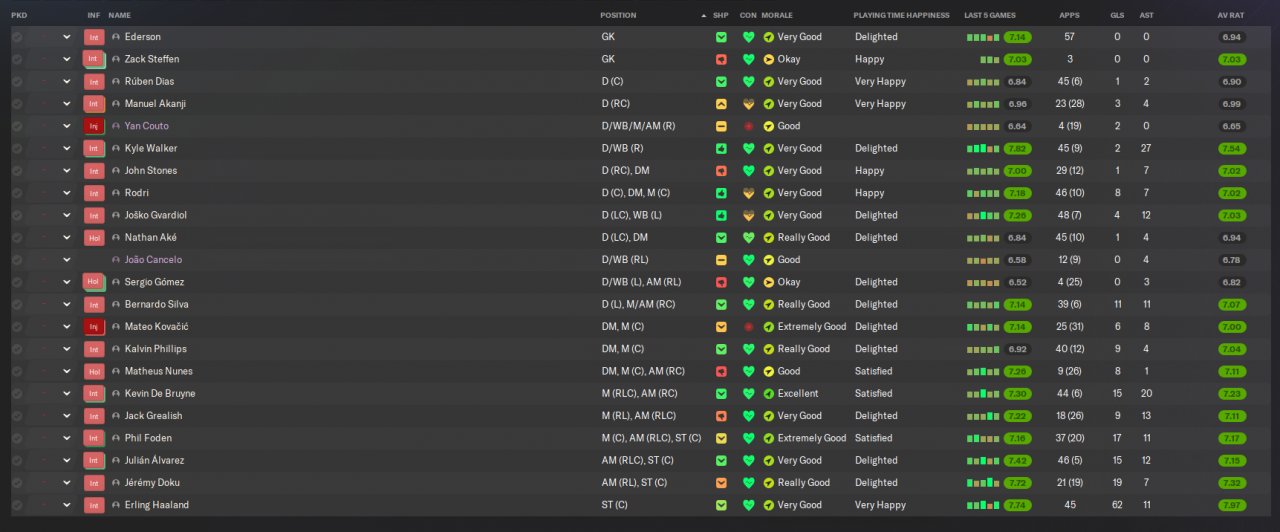Image resolution: width=1280 pixels, height=532 pixels.
Task: Sort by the APPS column header
Action: (1069, 16)
